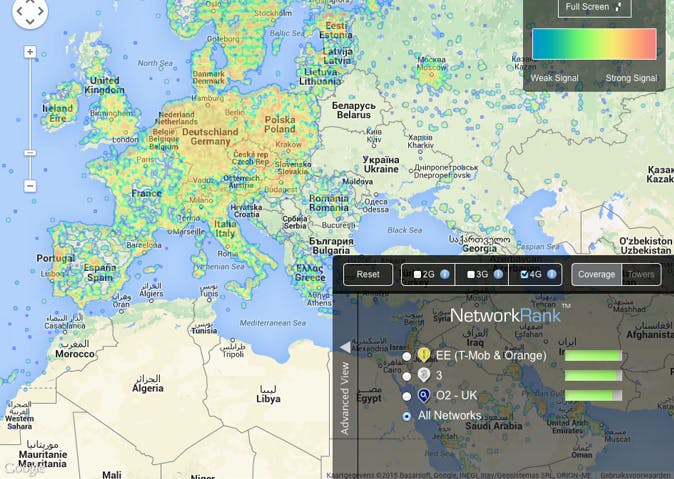Viewport: 674px width, 479px height.
Task: Click the zoom slider handle
Action: click(x=30, y=152)
